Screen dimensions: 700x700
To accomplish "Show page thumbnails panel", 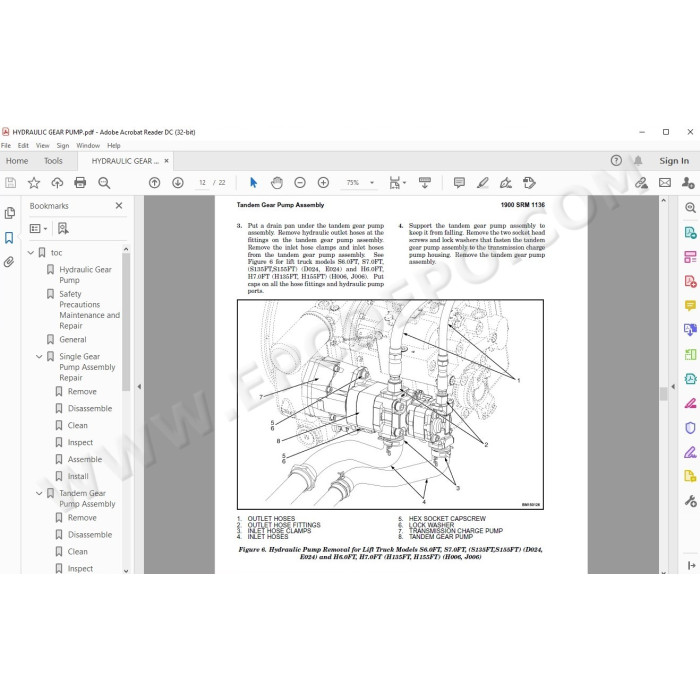I will [9, 213].
